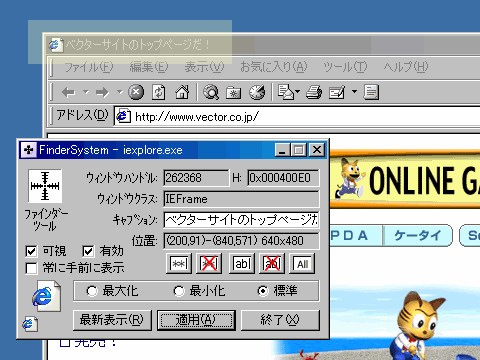Click the PDA tab on webpage
The image size is (480, 360).
pos(355,236)
